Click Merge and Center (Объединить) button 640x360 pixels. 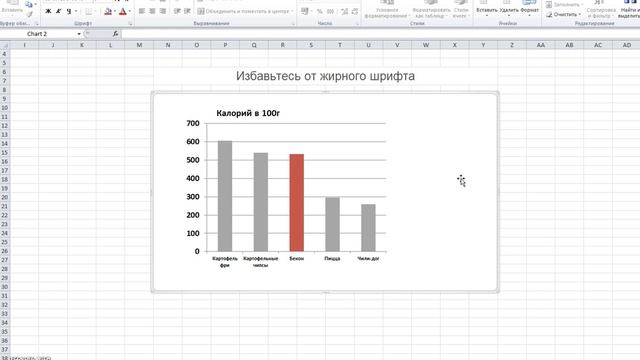pyautogui.click(x=245, y=11)
